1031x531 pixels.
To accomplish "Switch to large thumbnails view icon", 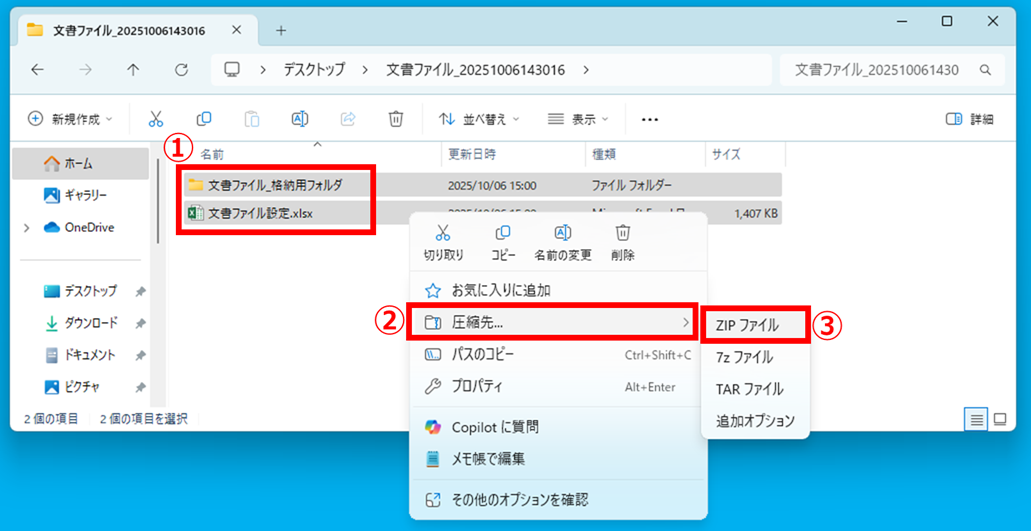I will coord(1000,419).
